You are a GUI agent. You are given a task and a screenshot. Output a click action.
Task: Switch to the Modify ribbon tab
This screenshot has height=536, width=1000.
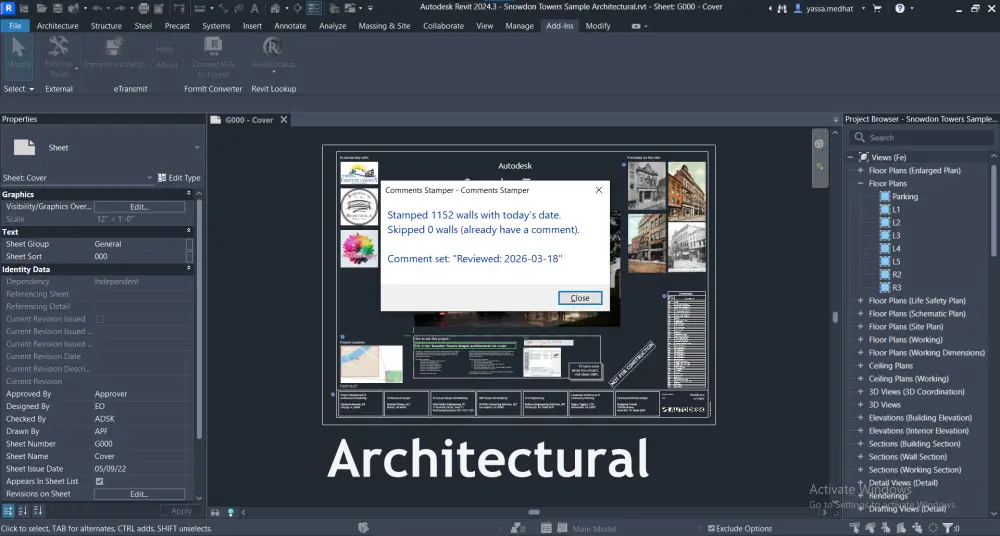coord(598,26)
